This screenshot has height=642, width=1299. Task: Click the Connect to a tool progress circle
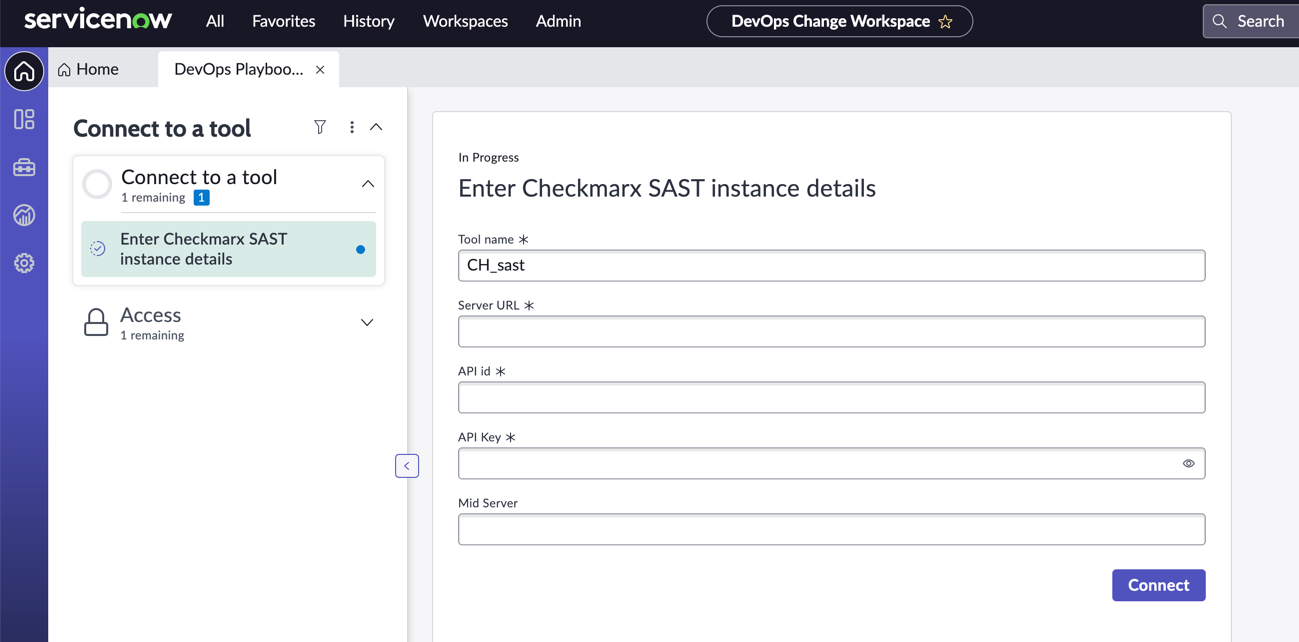(97, 184)
